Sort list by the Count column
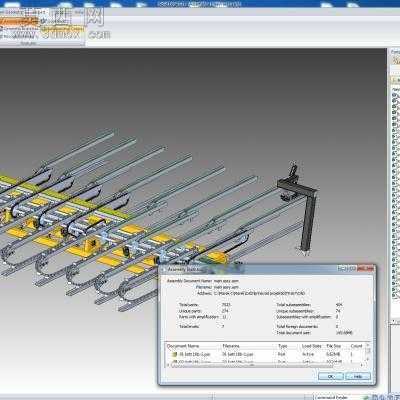 356,346
